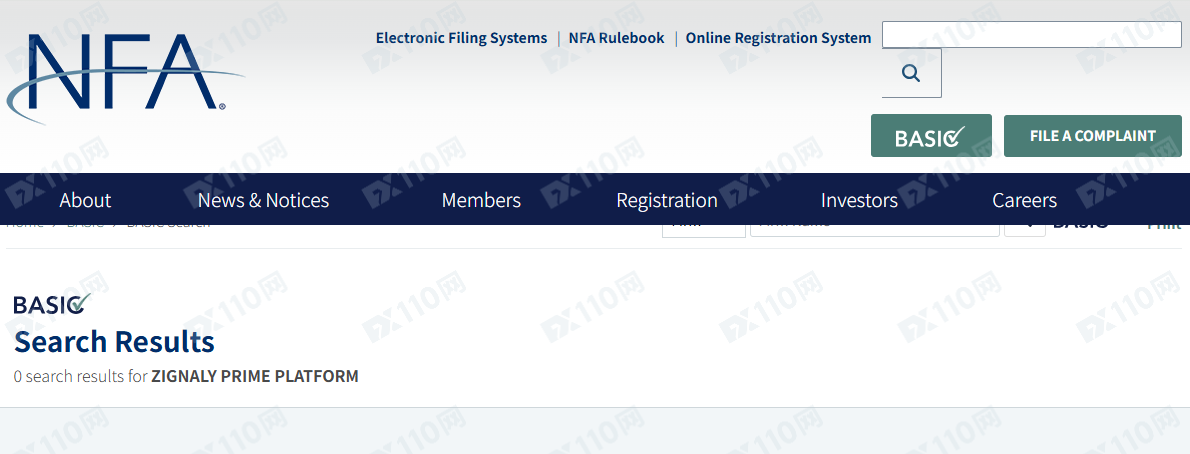This screenshot has width=1190, height=454.
Task: Expand the search type dropdown below navigation
Action: click(704, 231)
